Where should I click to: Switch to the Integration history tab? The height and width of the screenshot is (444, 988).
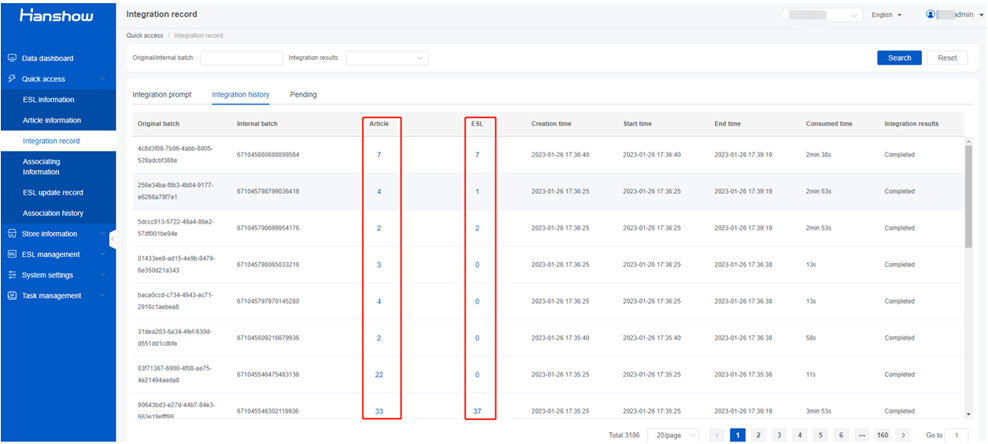(241, 94)
